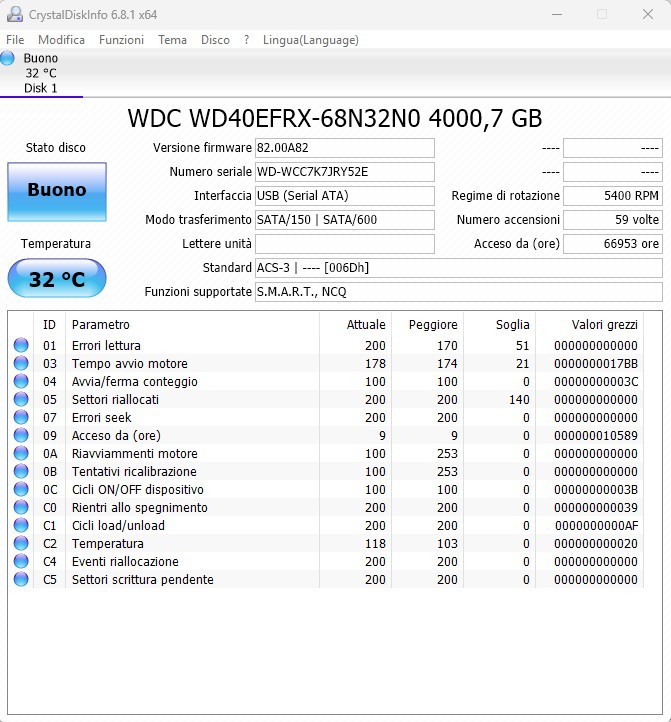Viewport: 671px width, 722px height.
Task: Open the Lingua(Language) menu
Action: pyautogui.click(x=310, y=40)
